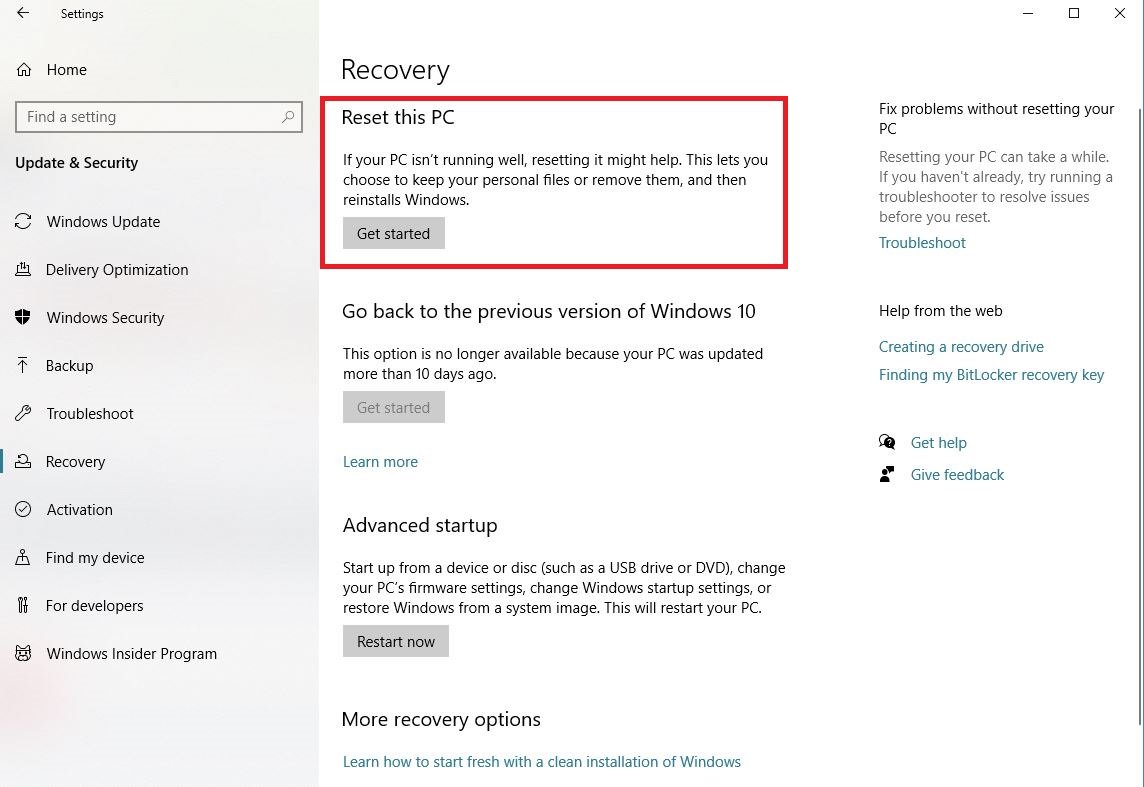
Task: Click the search magnifier icon
Action: (x=288, y=117)
